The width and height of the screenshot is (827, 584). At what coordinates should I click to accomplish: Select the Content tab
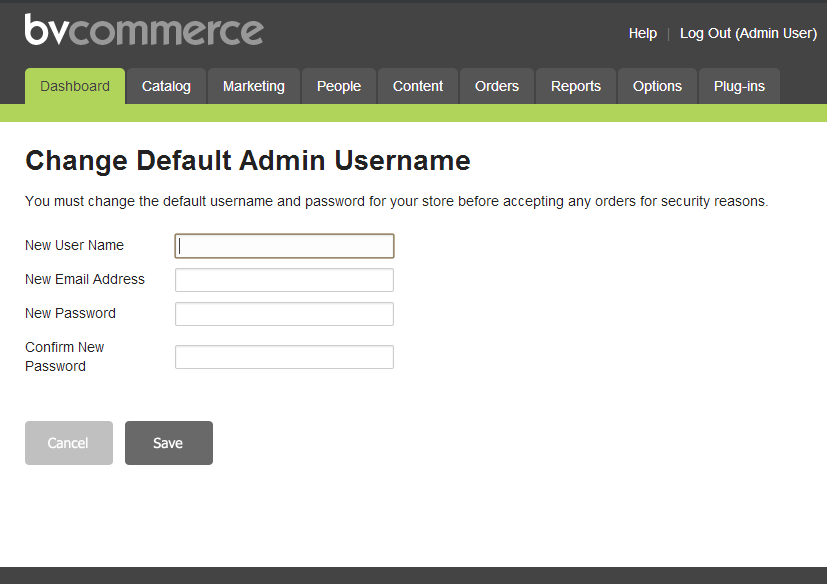(418, 86)
